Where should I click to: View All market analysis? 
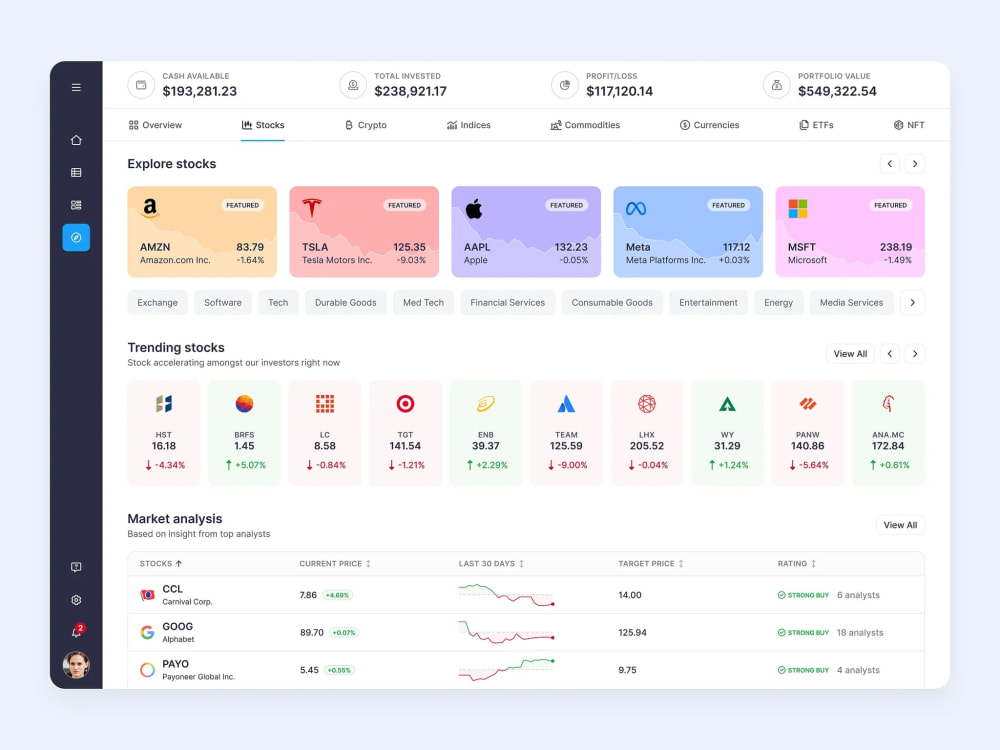[x=900, y=525]
